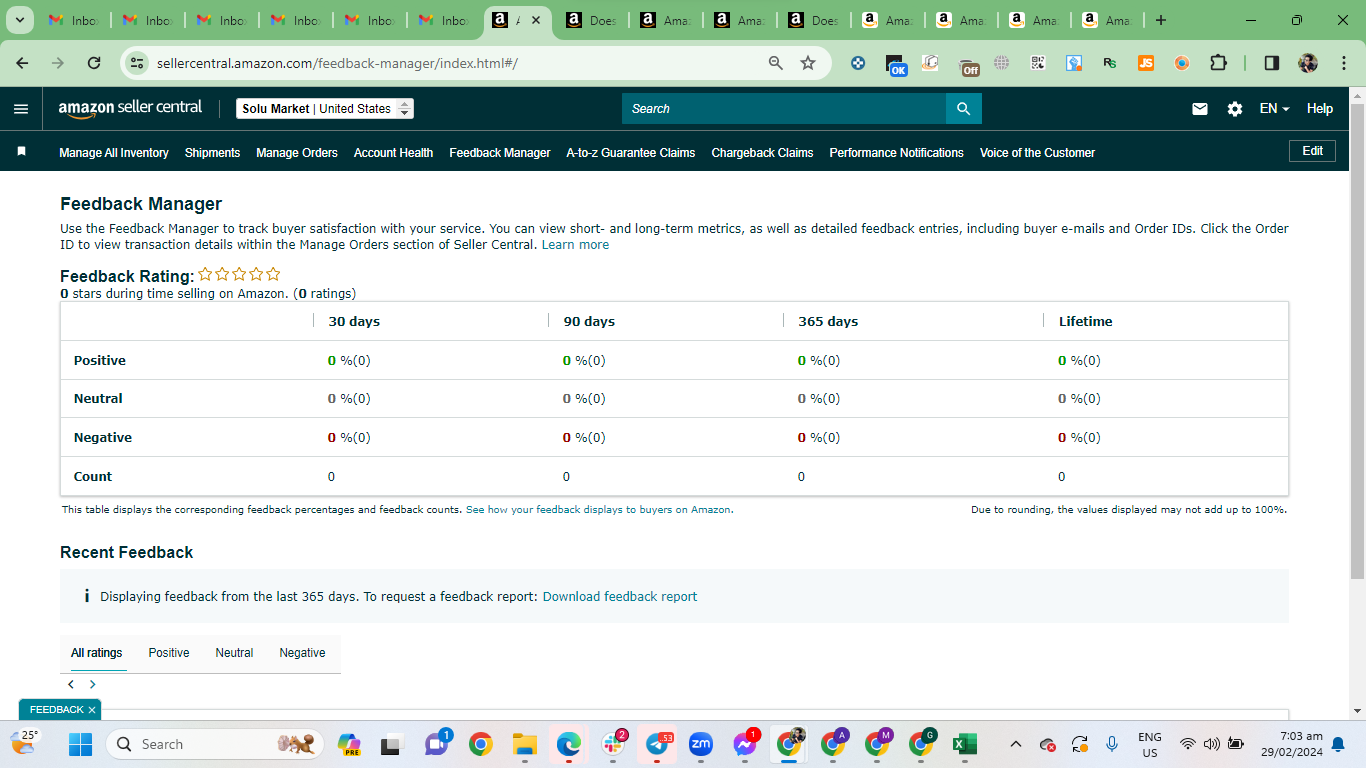Click the magnifier search button in Seller Central
Screen dimensions: 1366x768
coord(964,109)
